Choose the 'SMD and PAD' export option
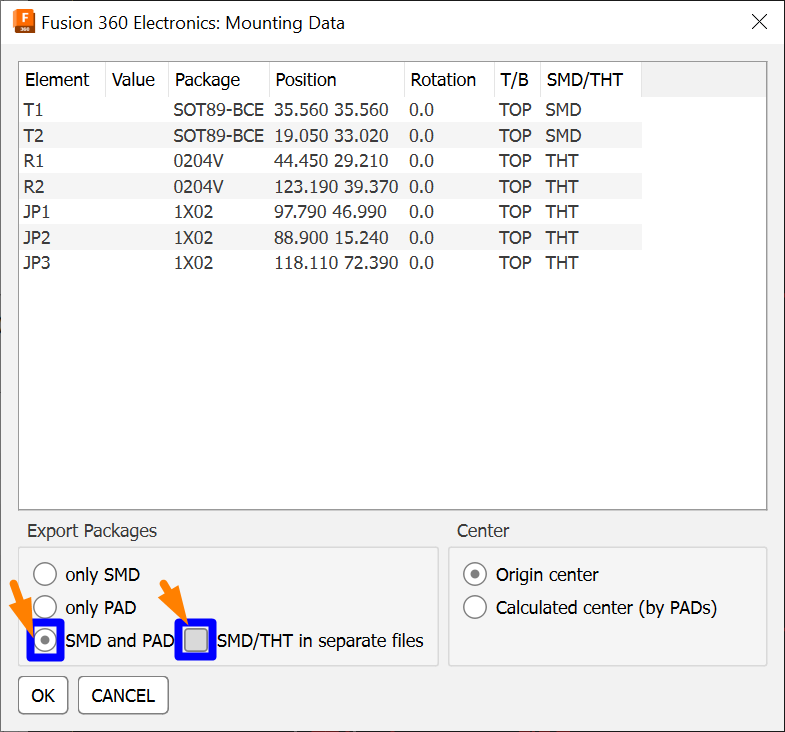The image size is (785, 732). (x=45, y=640)
